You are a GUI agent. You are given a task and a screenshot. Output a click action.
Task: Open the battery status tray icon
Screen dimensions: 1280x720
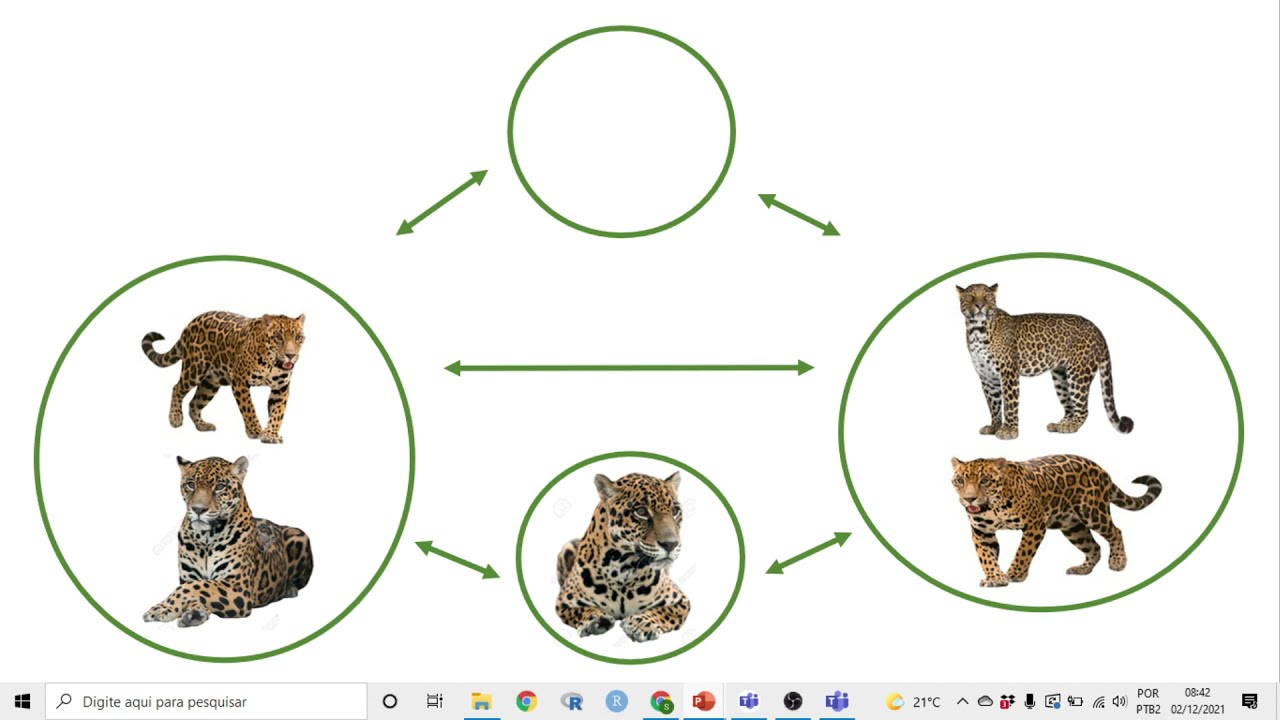[1075, 702]
